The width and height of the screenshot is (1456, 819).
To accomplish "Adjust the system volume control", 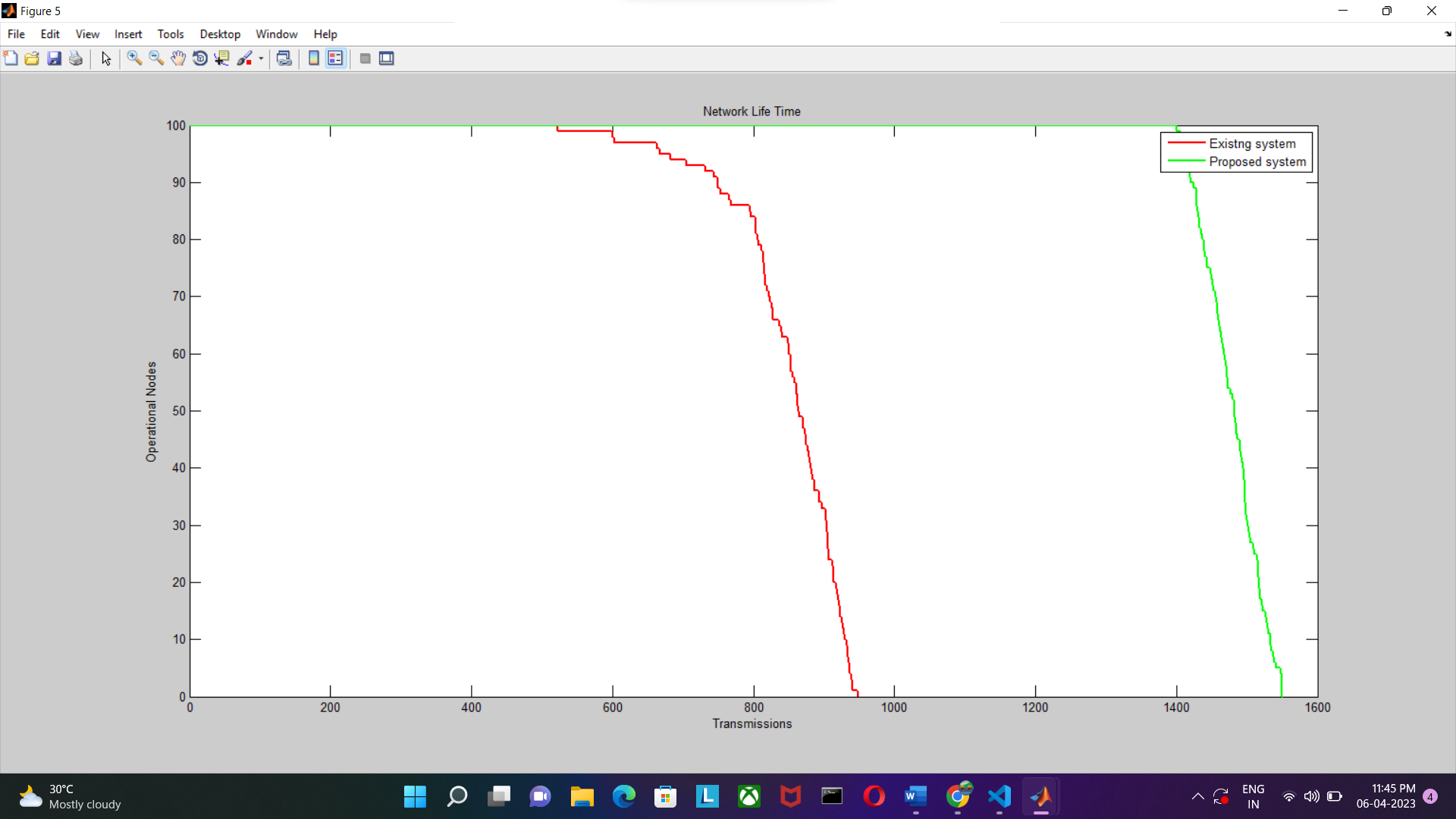I will (x=1313, y=796).
